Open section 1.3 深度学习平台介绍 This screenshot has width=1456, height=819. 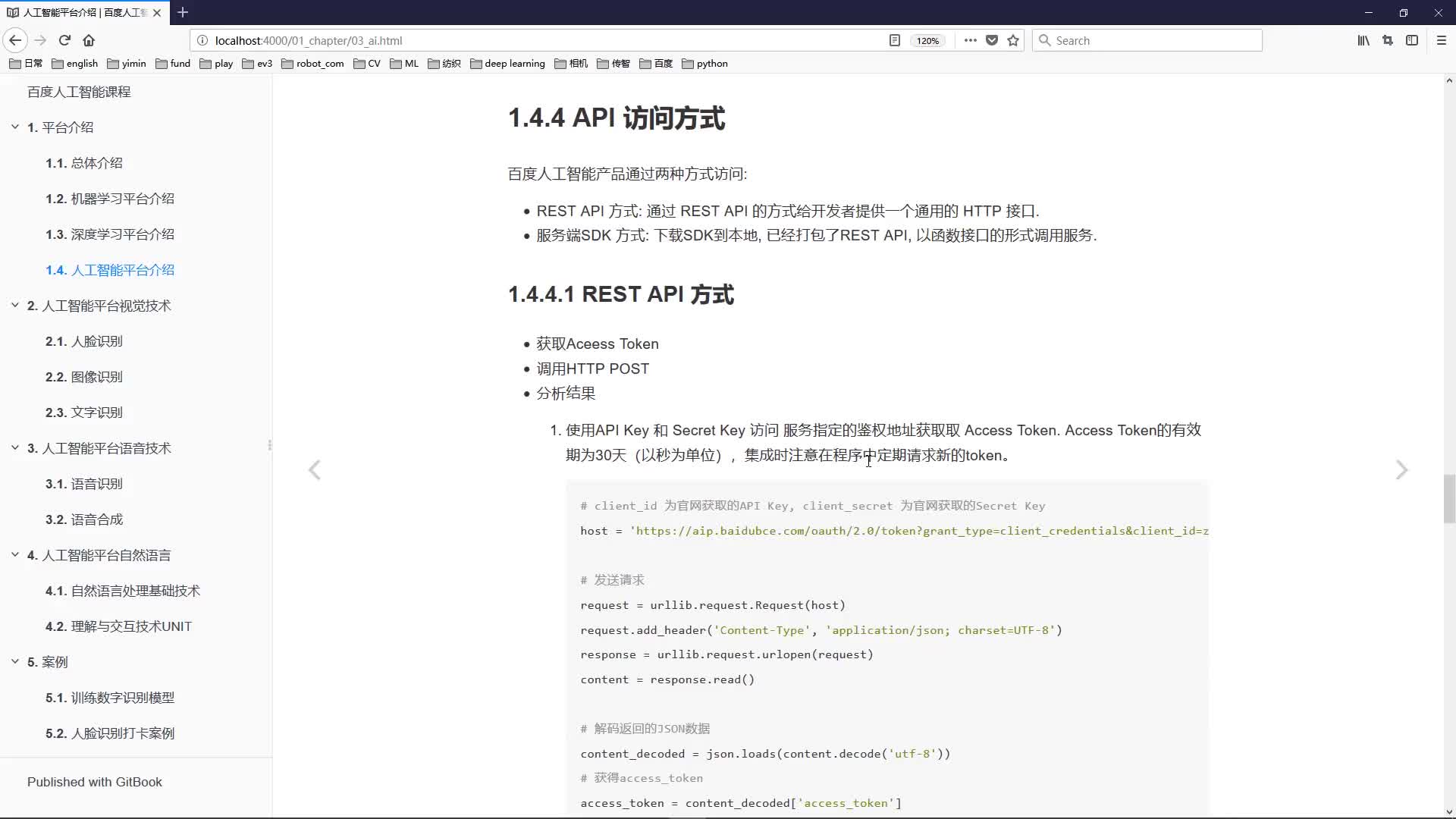coord(110,234)
